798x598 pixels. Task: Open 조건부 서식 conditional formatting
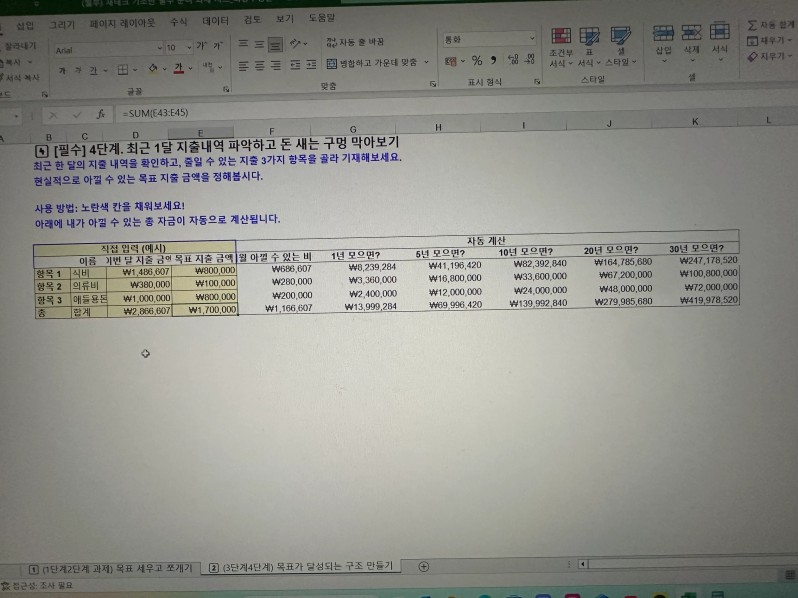pos(561,48)
